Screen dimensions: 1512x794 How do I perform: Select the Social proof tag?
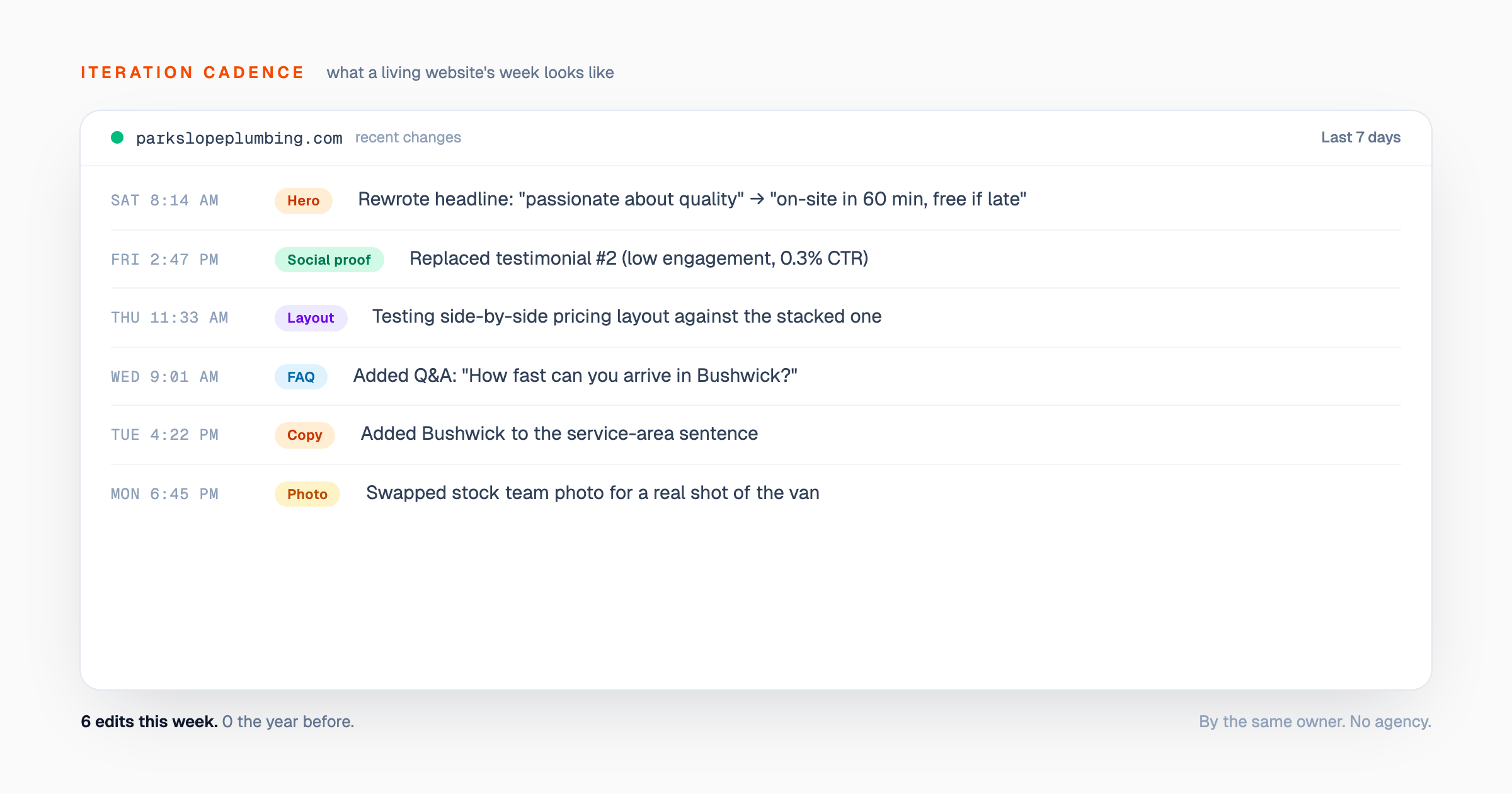pos(329,260)
